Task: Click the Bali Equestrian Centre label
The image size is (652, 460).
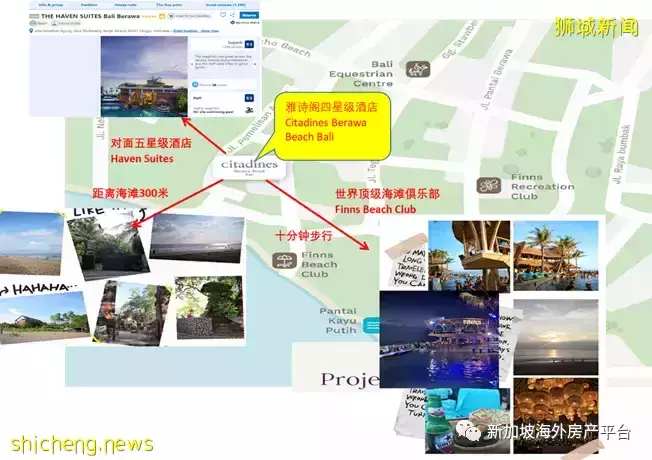Action: [x=361, y=74]
